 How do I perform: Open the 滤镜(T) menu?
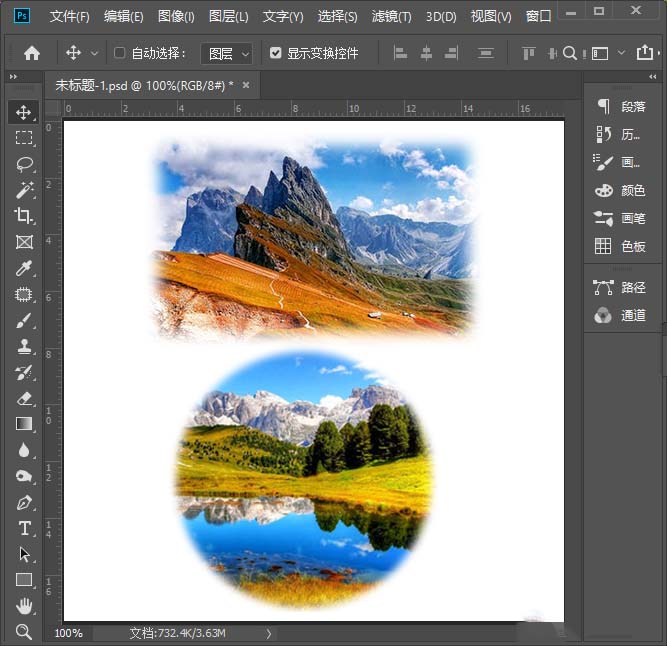point(391,17)
